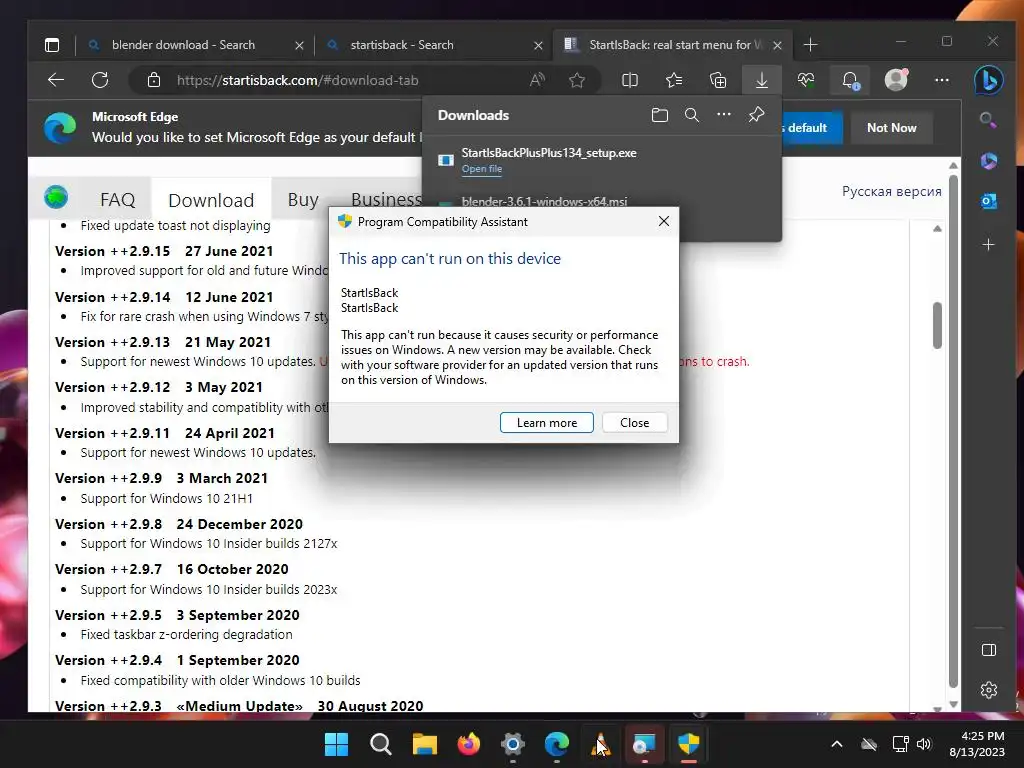Viewport: 1024px width, 768px height.
Task: Open Microsoft 365 sidebar icon
Action: tap(989, 161)
